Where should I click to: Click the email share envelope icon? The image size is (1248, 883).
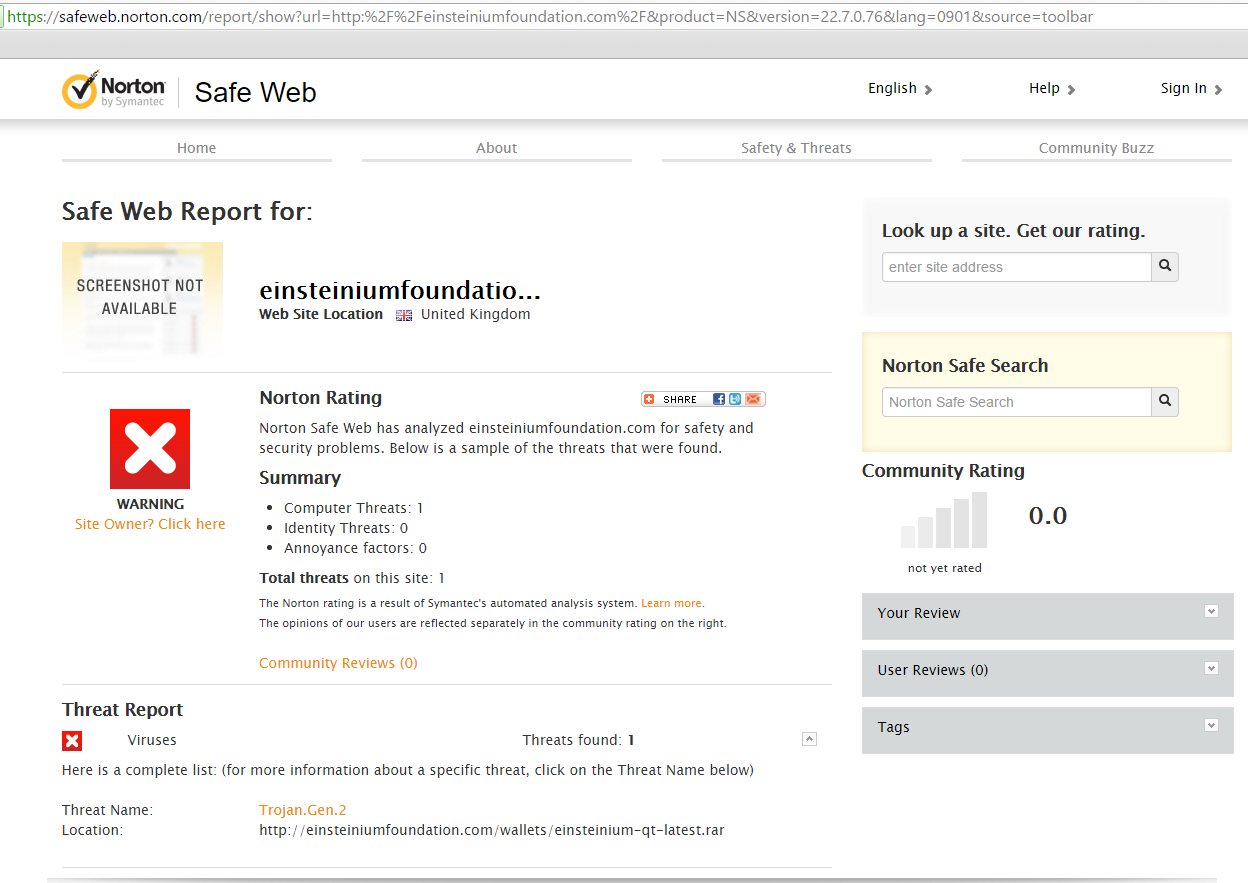point(753,399)
